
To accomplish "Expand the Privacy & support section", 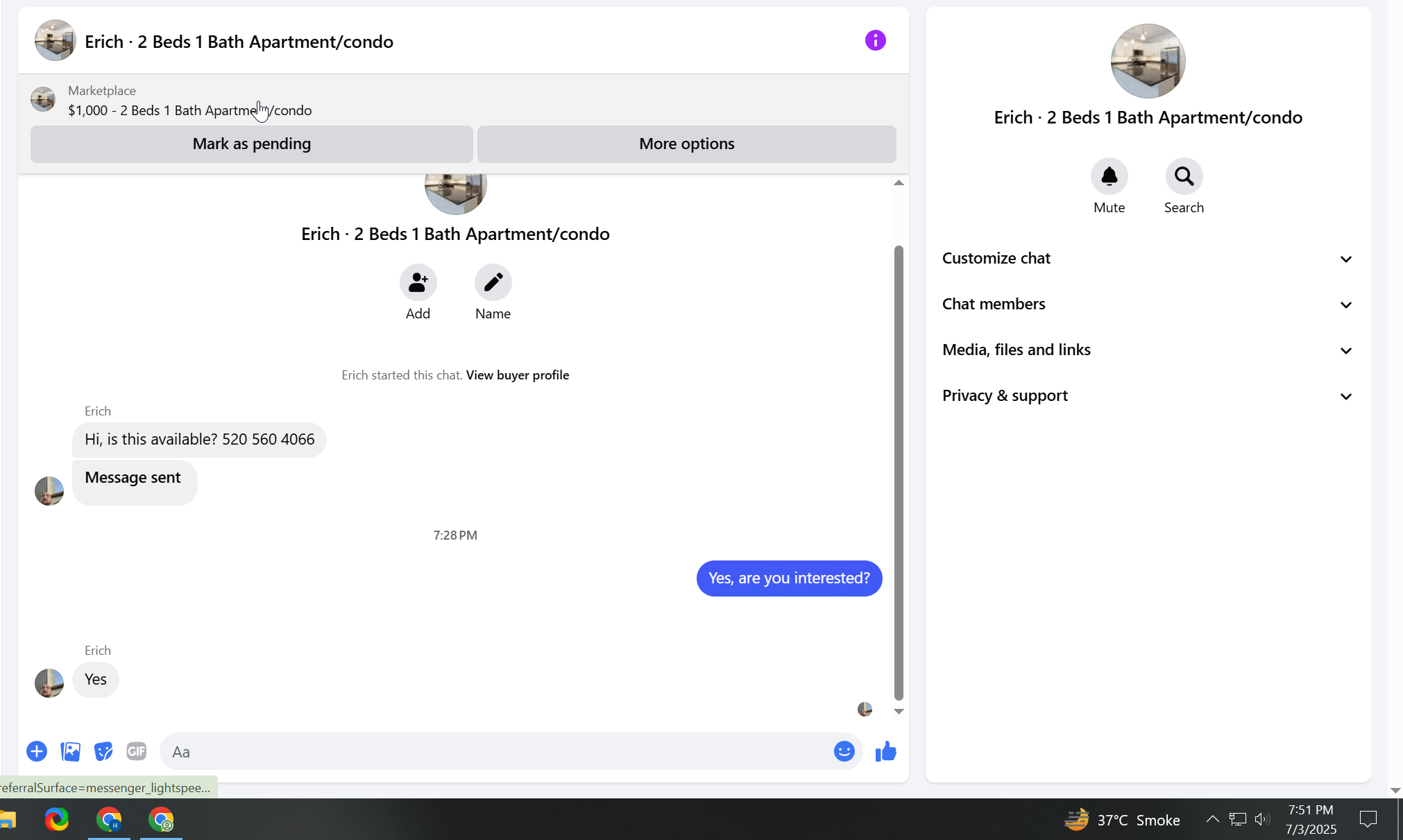I will coord(1148,396).
